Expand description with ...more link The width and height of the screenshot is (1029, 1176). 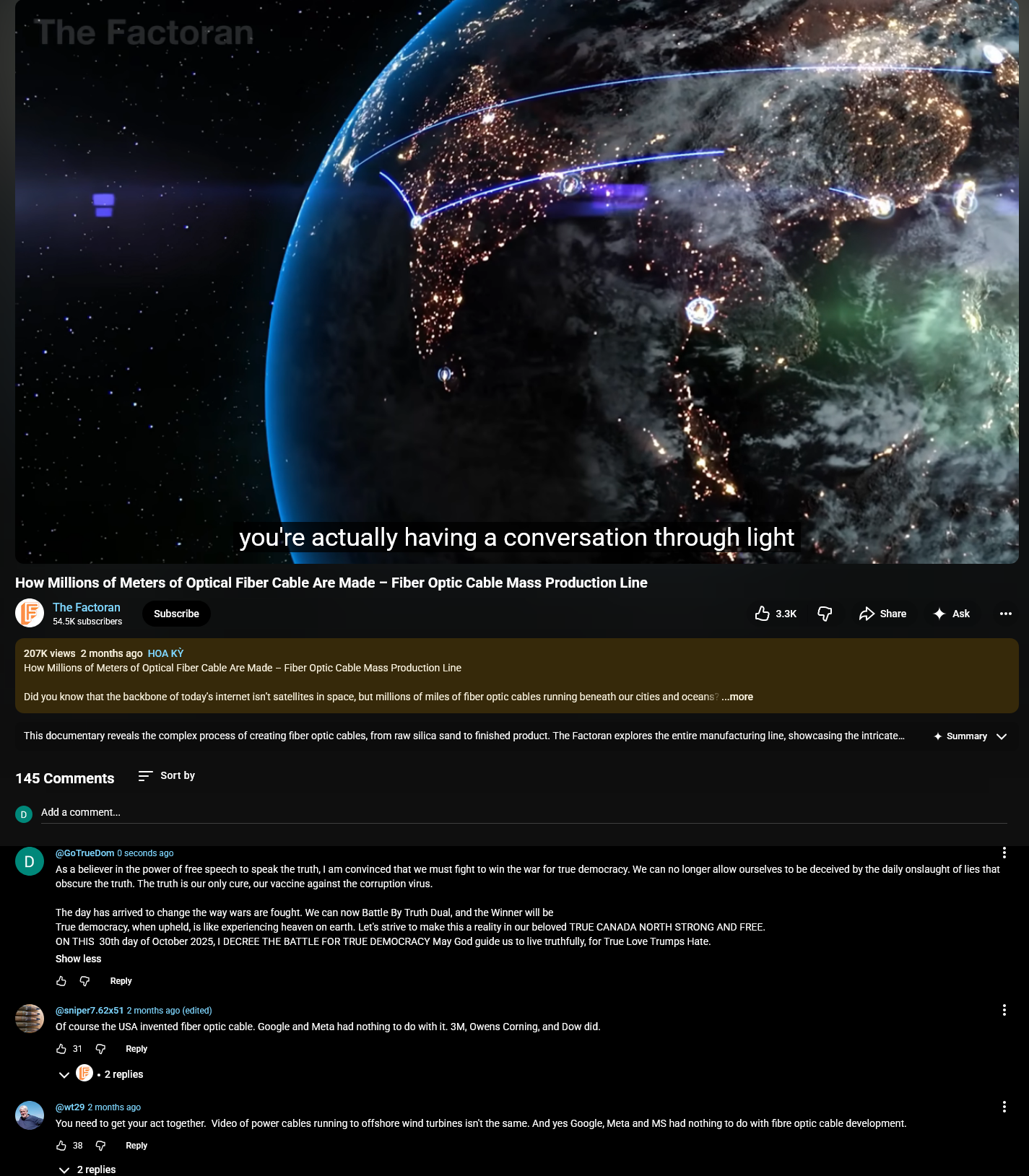point(737,697)
